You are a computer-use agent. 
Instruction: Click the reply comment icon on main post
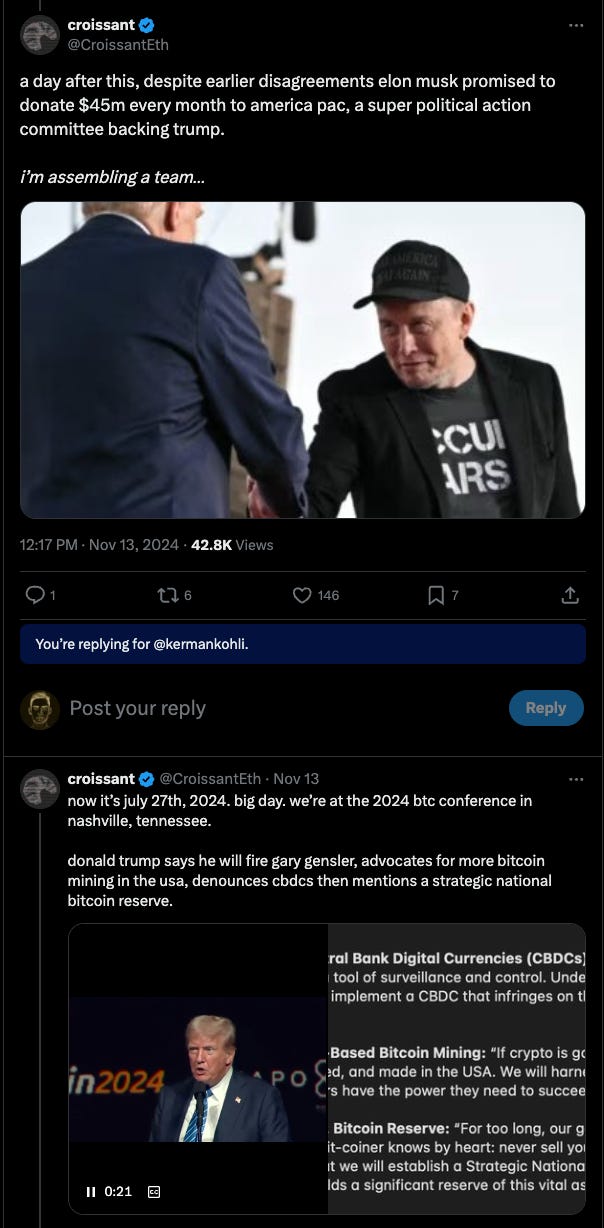pos(35,595)
